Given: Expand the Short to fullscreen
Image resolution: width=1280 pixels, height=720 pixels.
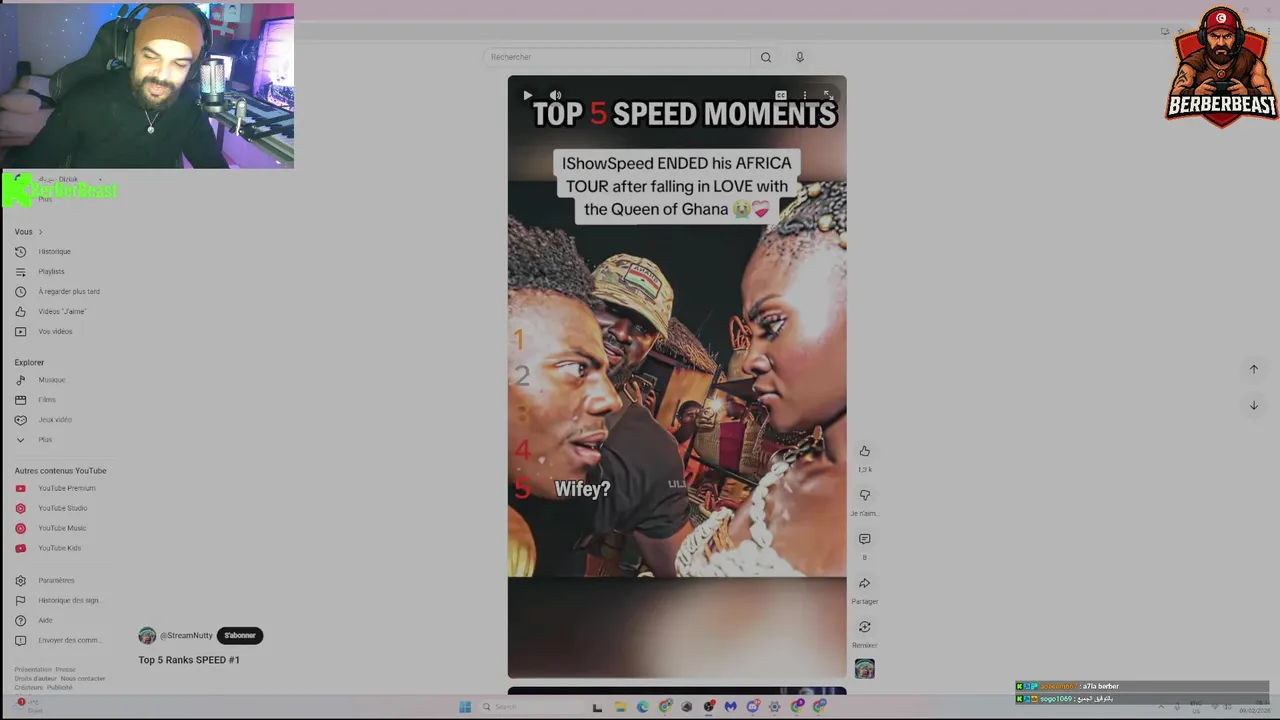Looking at the screenshot, I should (828, 96).
